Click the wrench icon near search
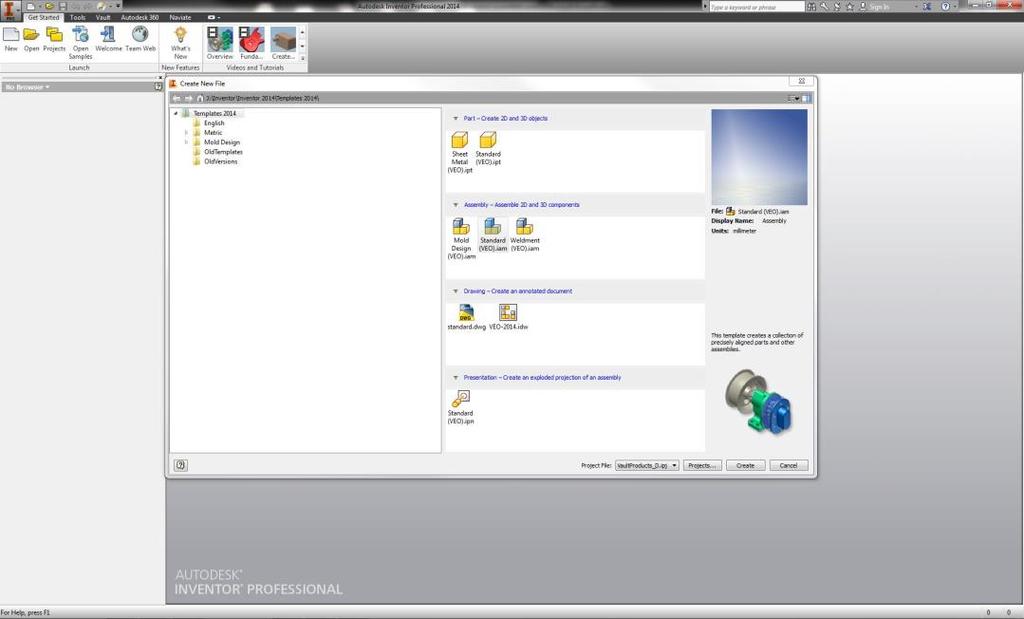This screenshot has height=619, width=1024. point(824,7)
